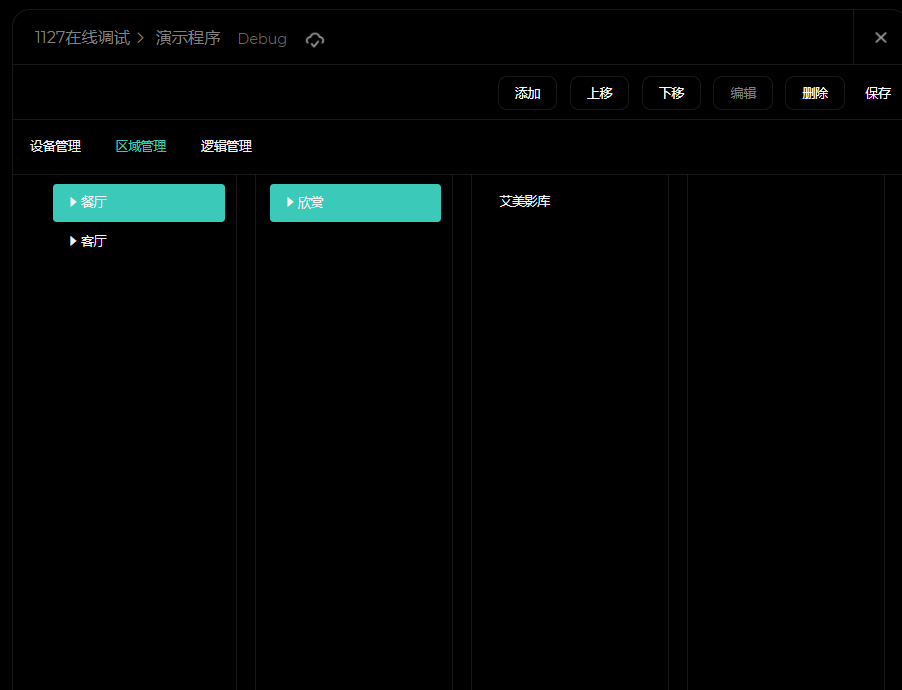This screenshot has width=902, height=690.
Task: Switch to the 设备管理 tab
Action: click(x=55, y=146)
